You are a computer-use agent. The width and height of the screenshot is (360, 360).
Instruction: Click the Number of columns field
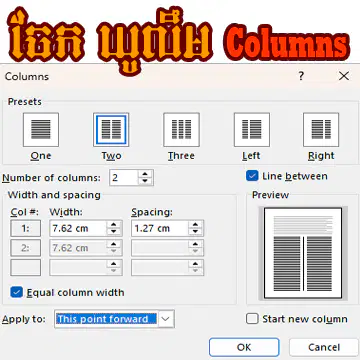click(124, 178)
